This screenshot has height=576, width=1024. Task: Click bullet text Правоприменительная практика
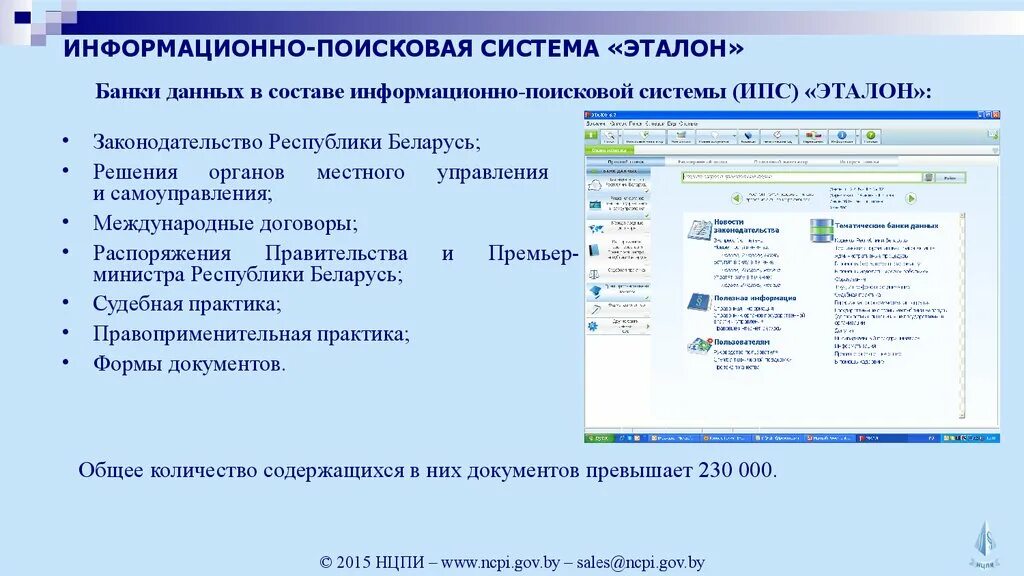pyautogui.click(x=251, y=334)
